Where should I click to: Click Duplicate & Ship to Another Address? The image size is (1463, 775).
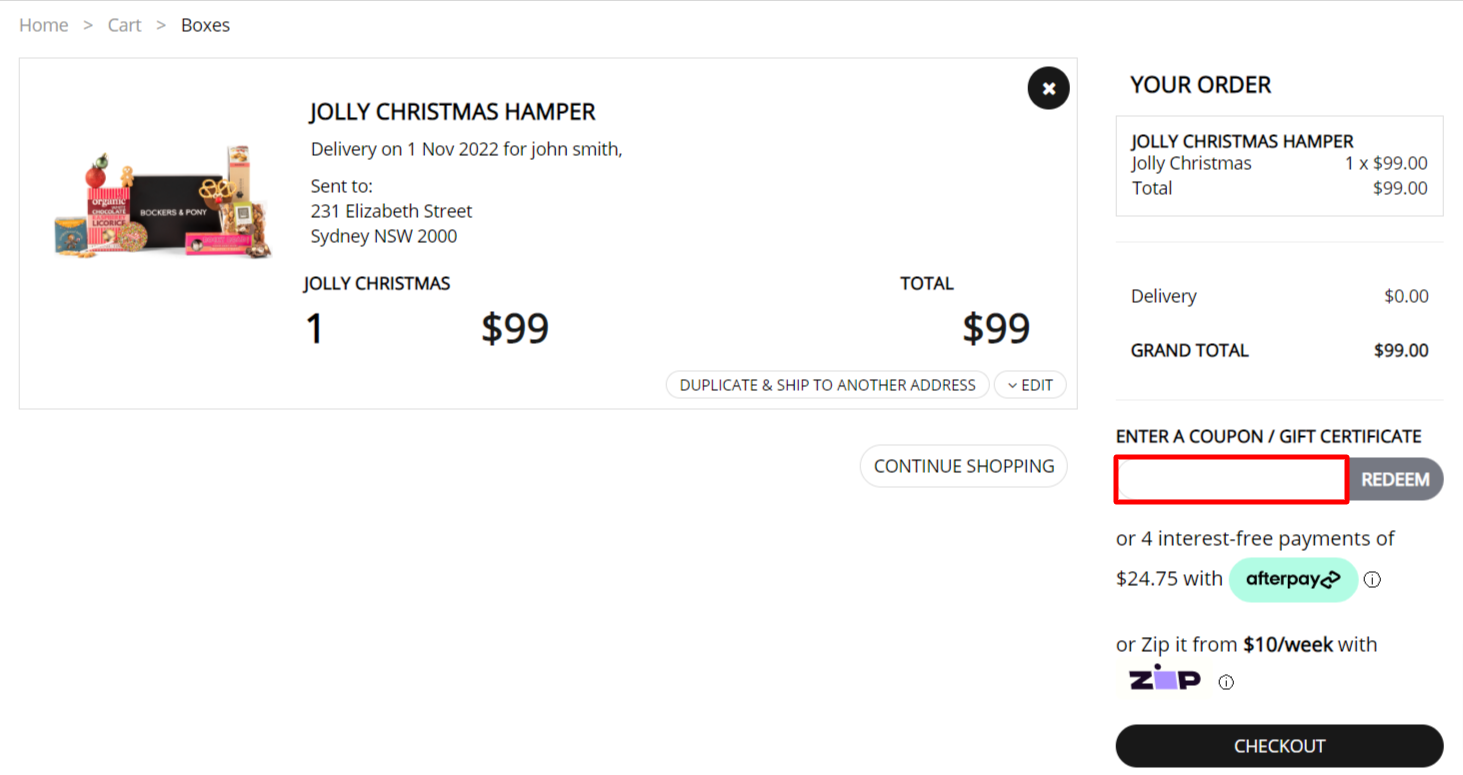tap(827, 385)
